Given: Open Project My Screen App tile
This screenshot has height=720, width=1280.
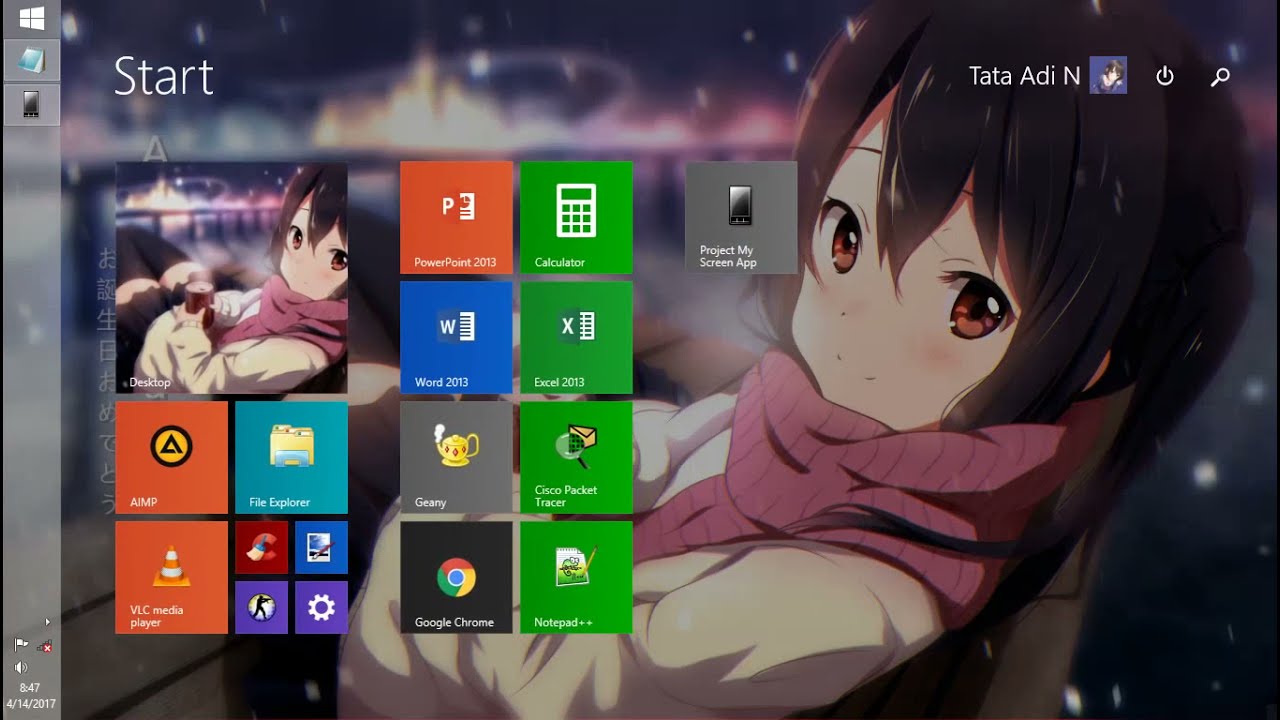Looking at the screenshot, I should coord(741,217).
